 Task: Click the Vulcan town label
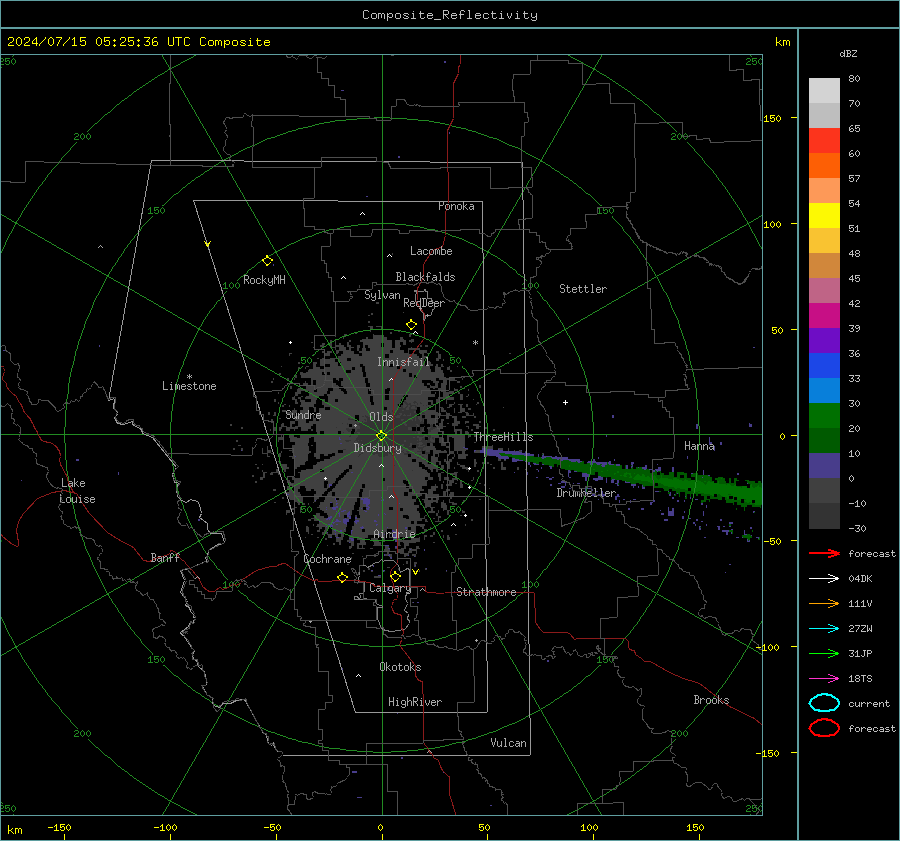click(508, 743)
